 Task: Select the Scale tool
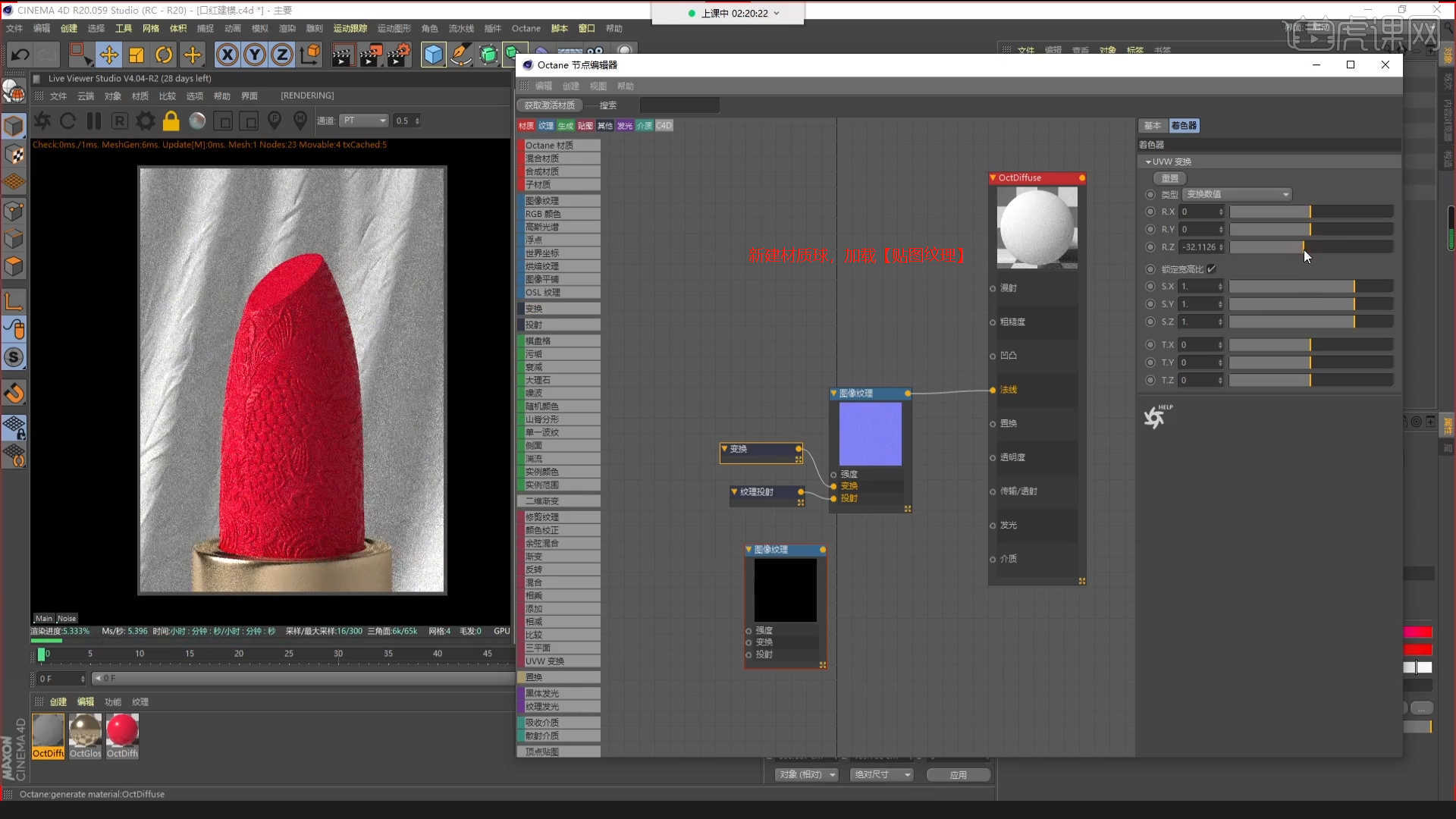[136, 55]
